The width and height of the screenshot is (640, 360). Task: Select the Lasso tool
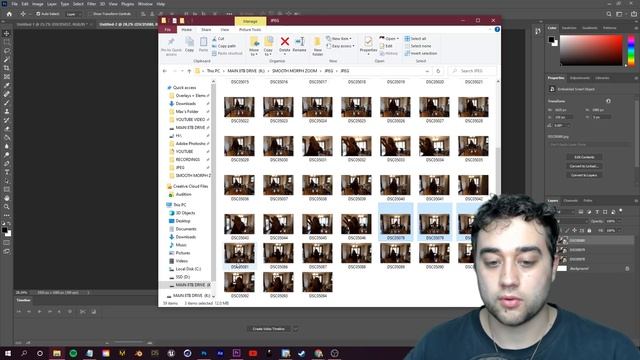point(7,51)
